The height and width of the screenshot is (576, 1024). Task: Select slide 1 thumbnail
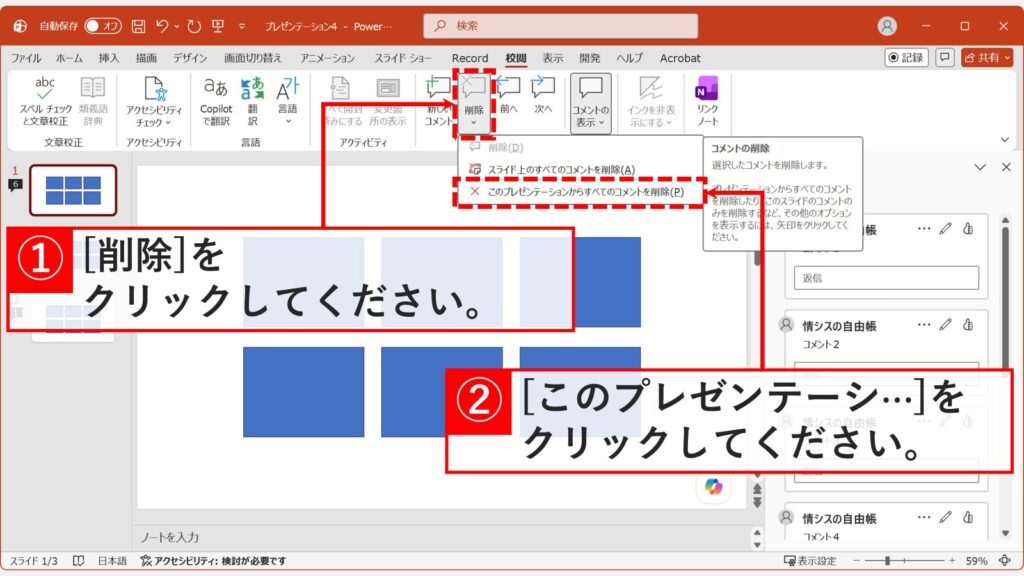click(x=73, y=190)
